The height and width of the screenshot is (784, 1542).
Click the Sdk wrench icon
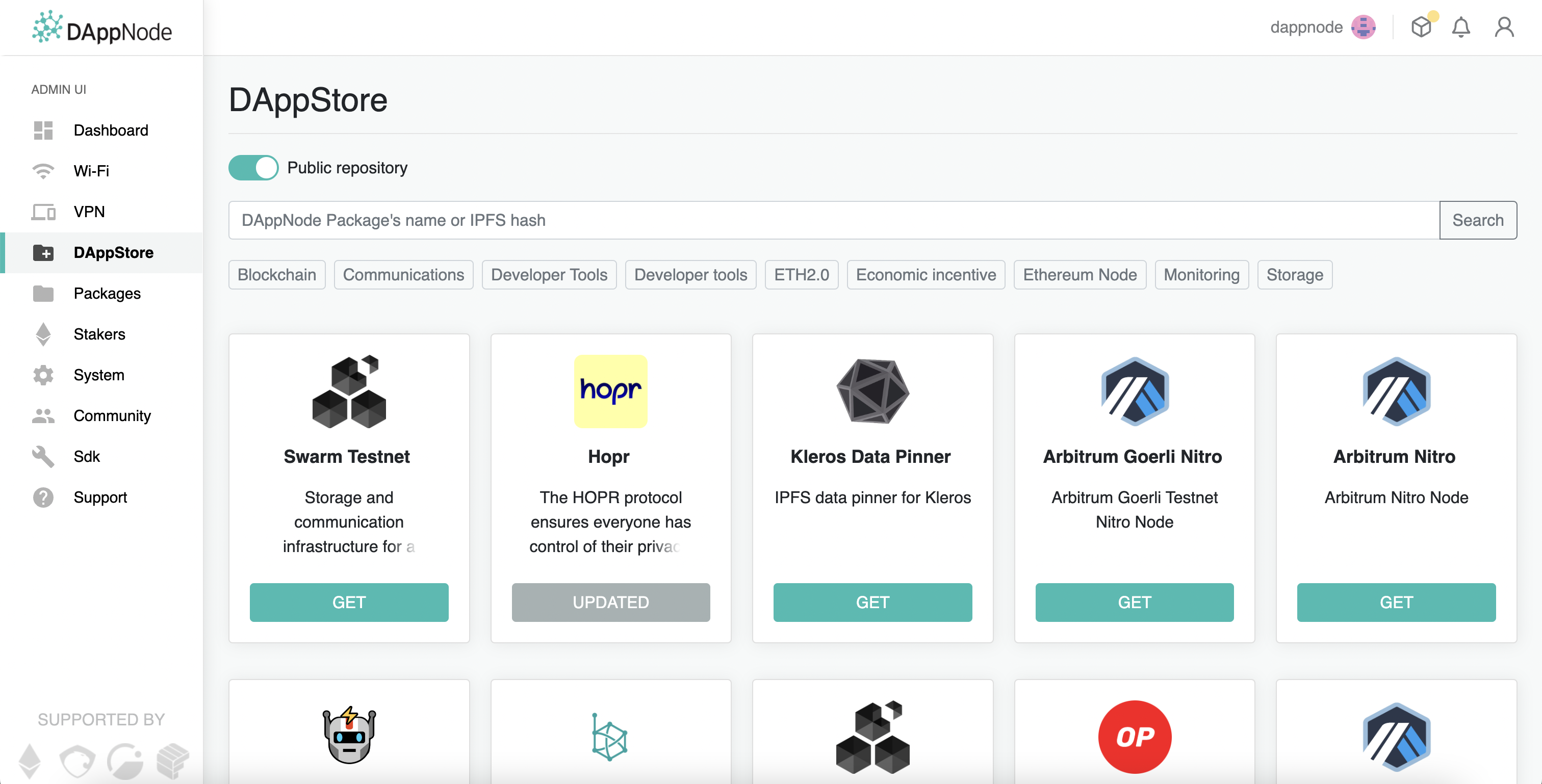click(43, 457)
